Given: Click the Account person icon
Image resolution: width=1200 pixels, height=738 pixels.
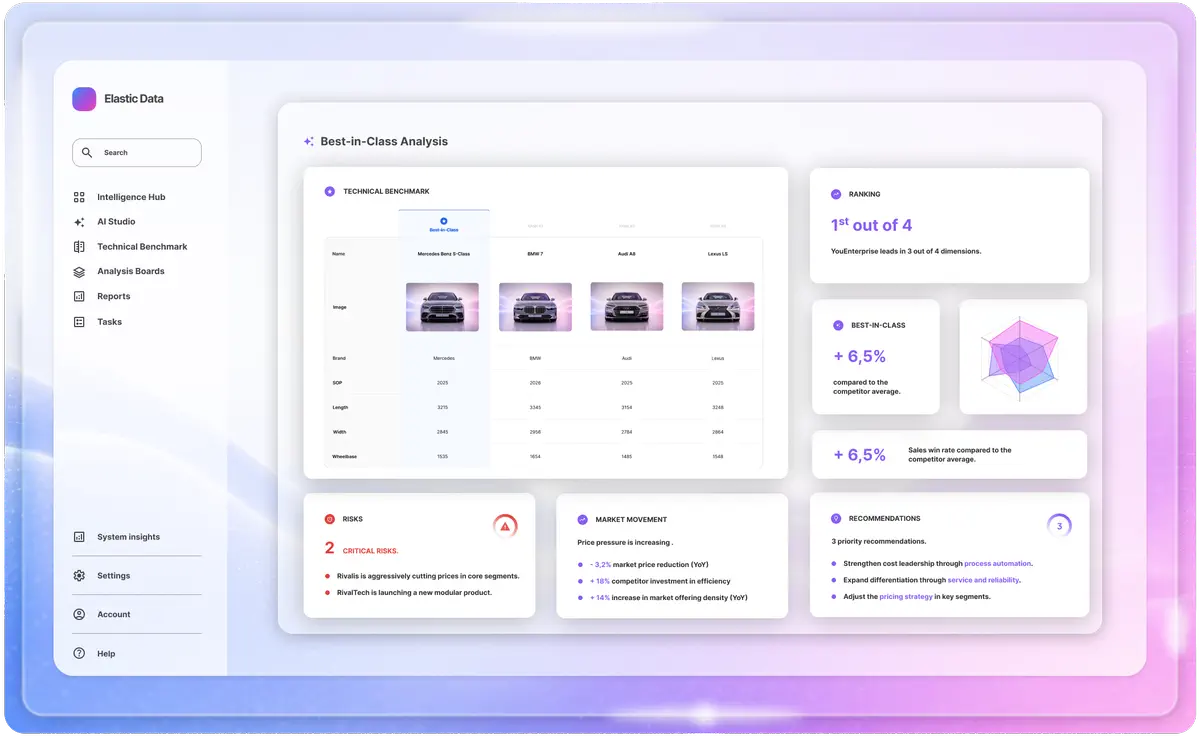Looking at the screenshot, I should point(79,614).
